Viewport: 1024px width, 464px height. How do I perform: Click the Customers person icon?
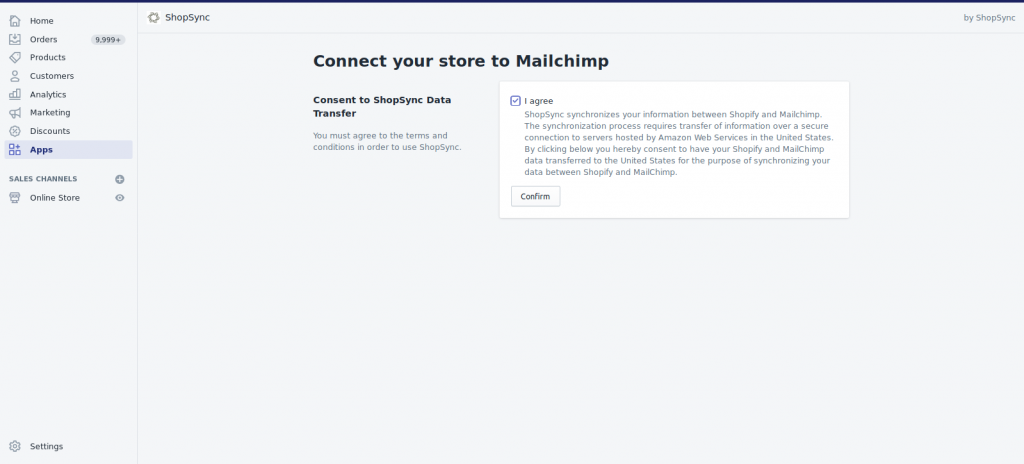[x=14, y=76]
